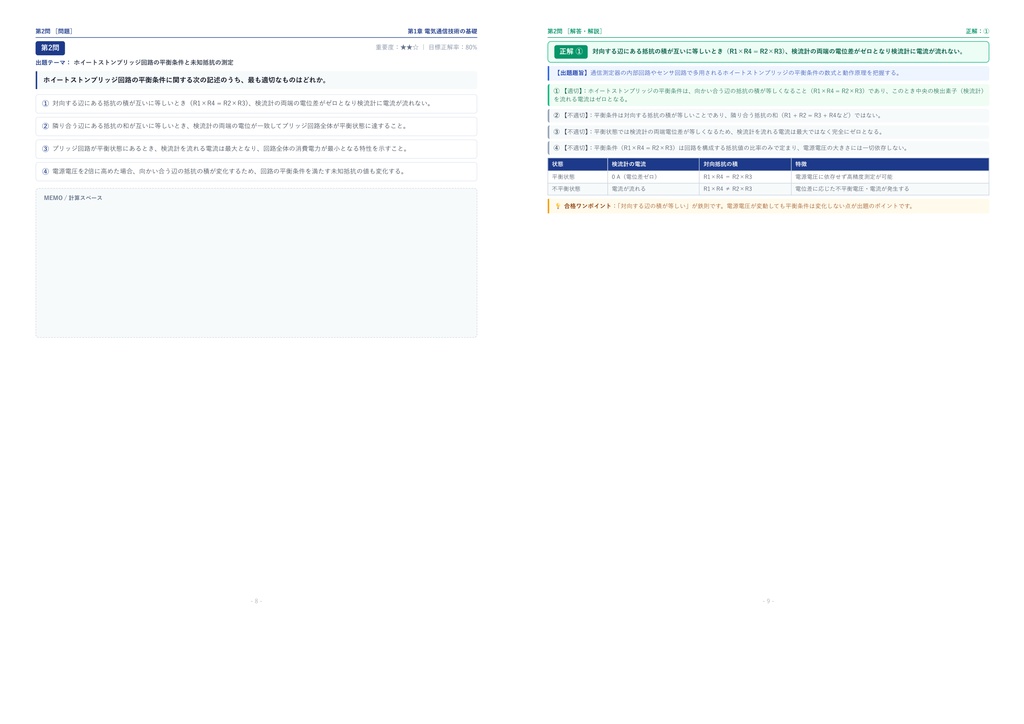Click the cell 電源電圧に依存せず高精度測定が可能

[x=890, y=177]
